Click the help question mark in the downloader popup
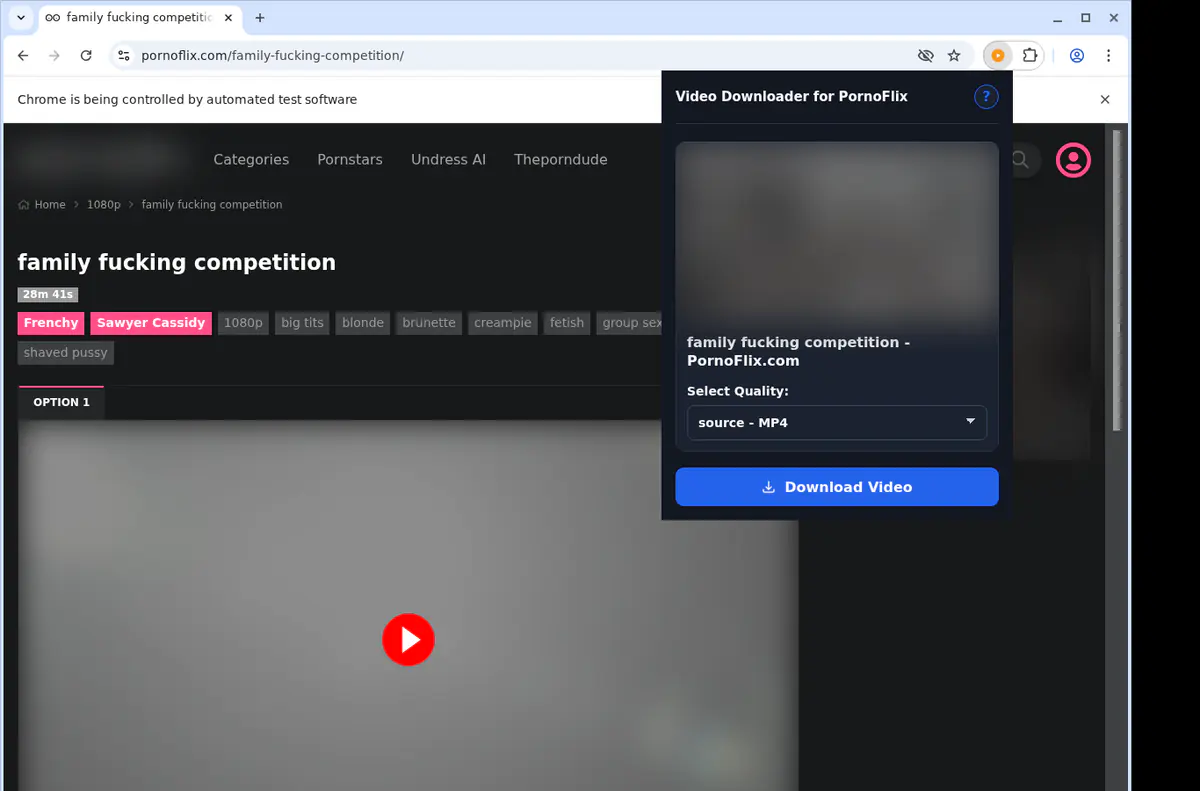This screenshot has height=791, width=1200. [x=986, y=97]
